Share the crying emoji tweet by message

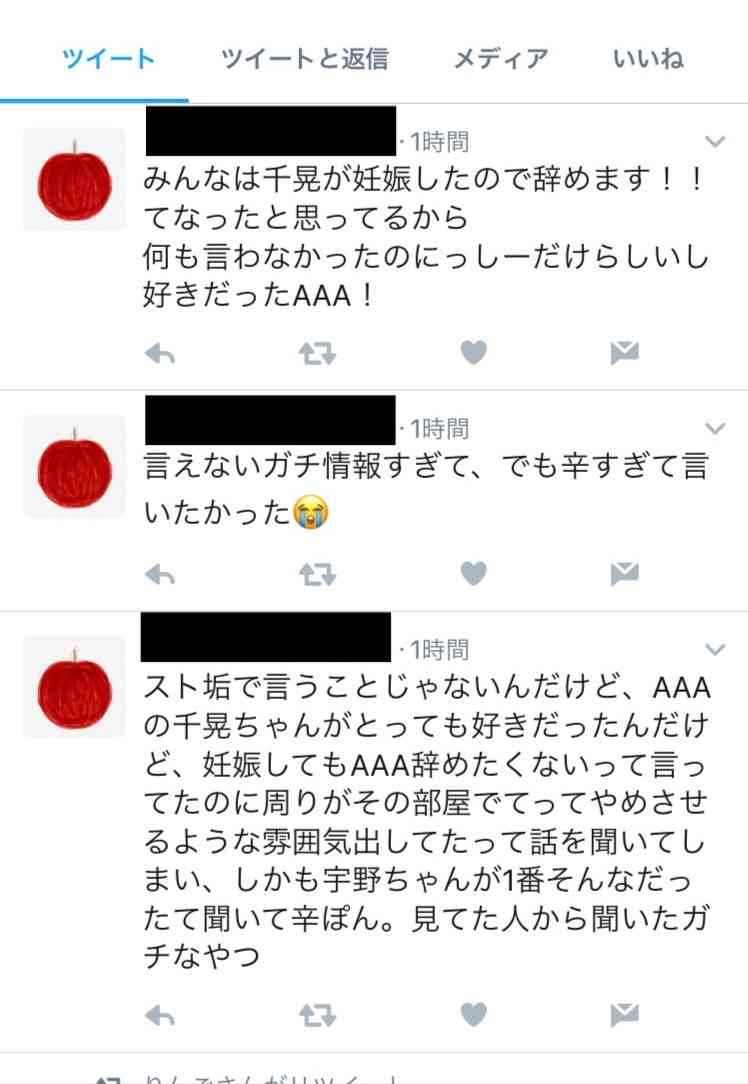click(x=624, y=573)
